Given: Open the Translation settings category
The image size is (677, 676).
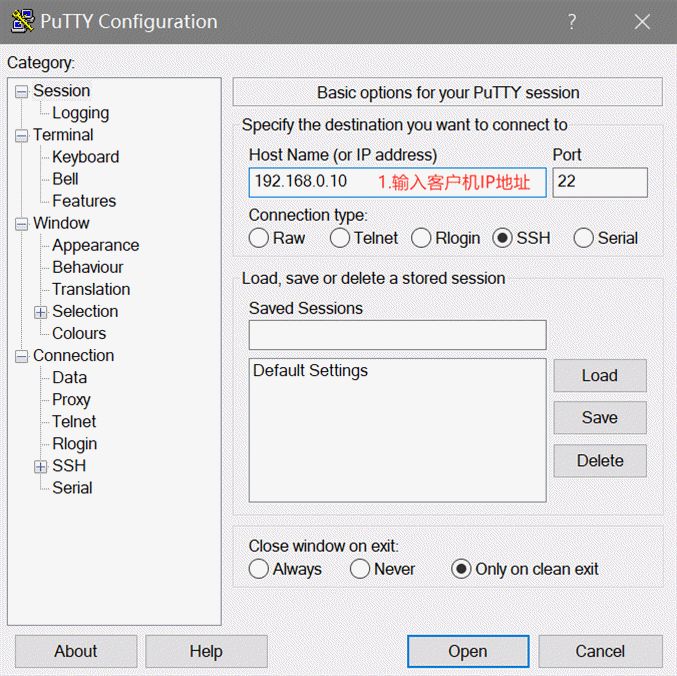Looking at the screenshot, I should tap(91, 289).
